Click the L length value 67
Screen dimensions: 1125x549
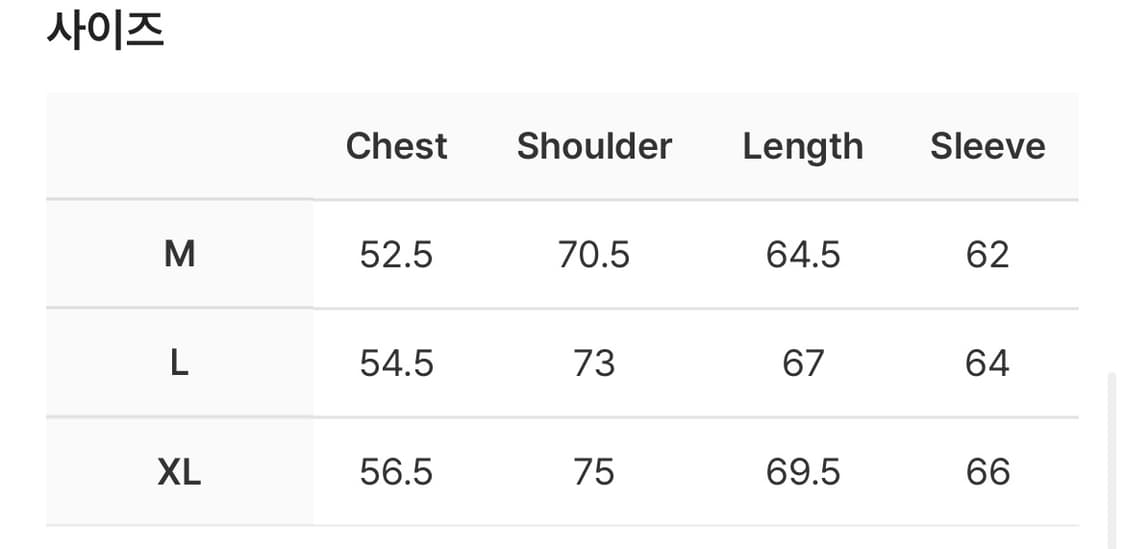pyautogui.click(x=802, y=363)
